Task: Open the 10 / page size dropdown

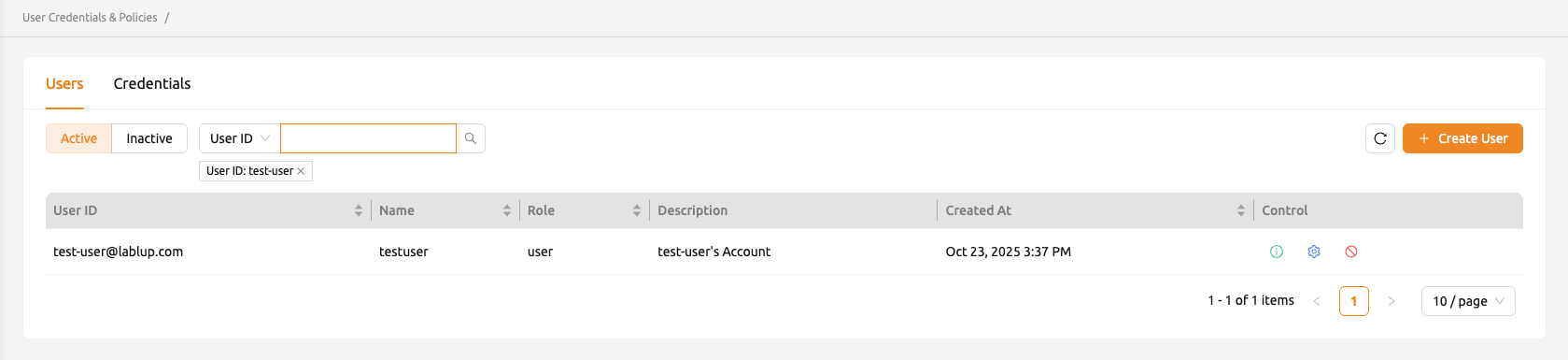Action: coord(1468,301)
